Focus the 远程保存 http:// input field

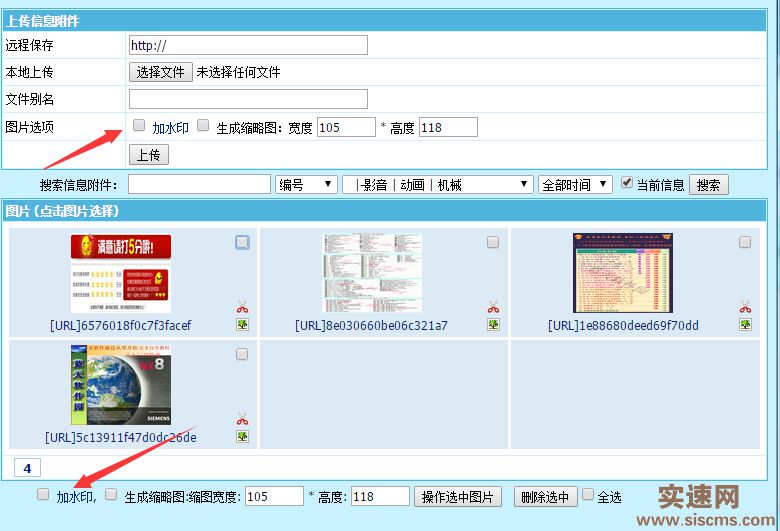click(248, 45)
